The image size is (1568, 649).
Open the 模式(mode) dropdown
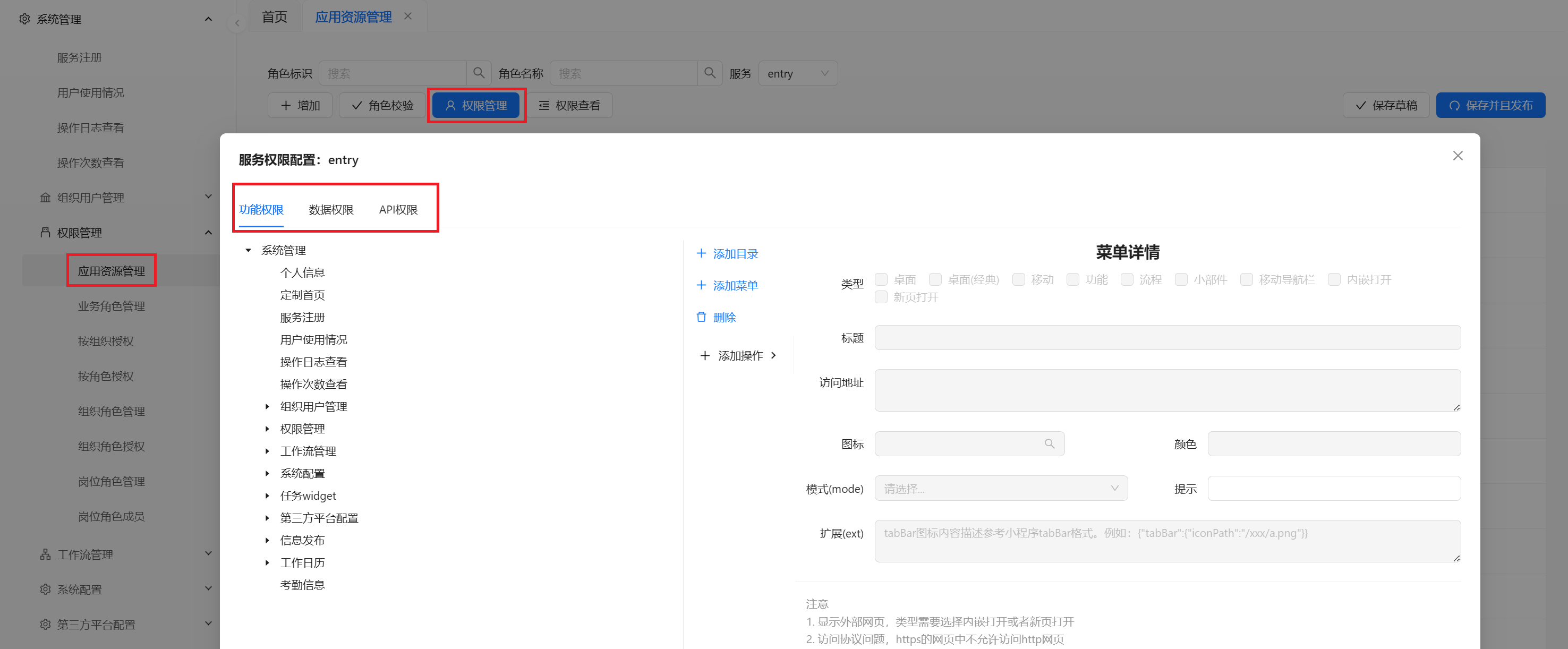[x=1001, y=488]
